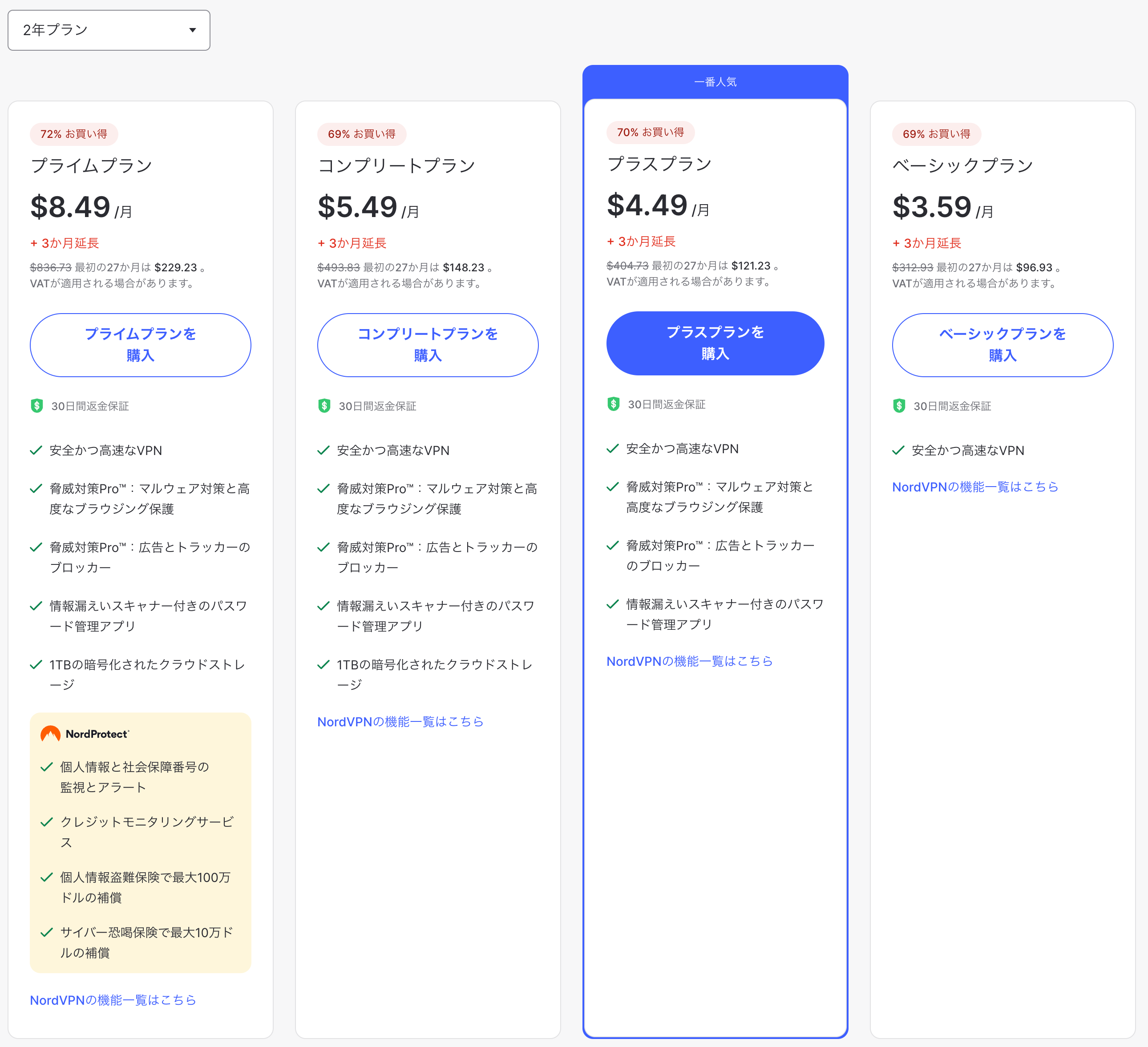
Task: Select the ベーシックプランを購入 button
Action: (x=1002, y=344)
